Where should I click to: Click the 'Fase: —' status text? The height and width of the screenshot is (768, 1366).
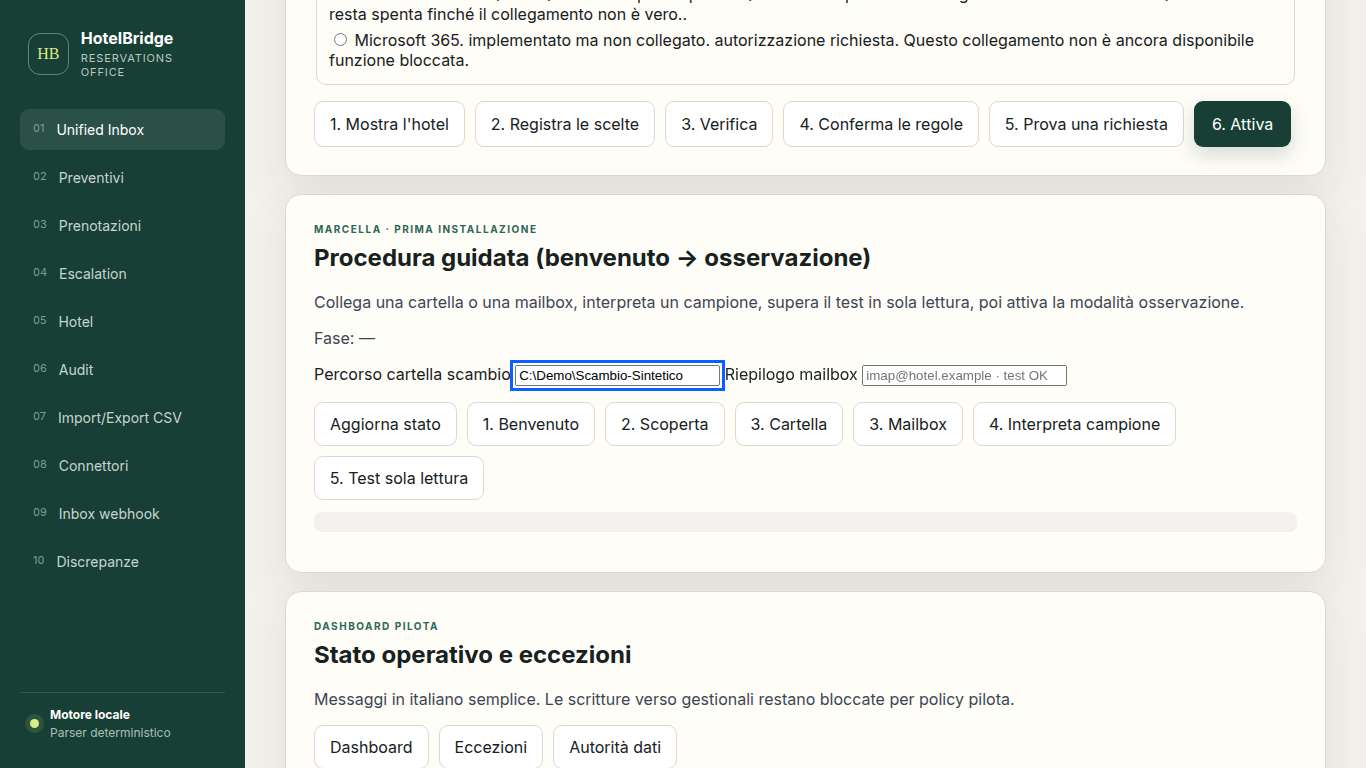point(344,338)
